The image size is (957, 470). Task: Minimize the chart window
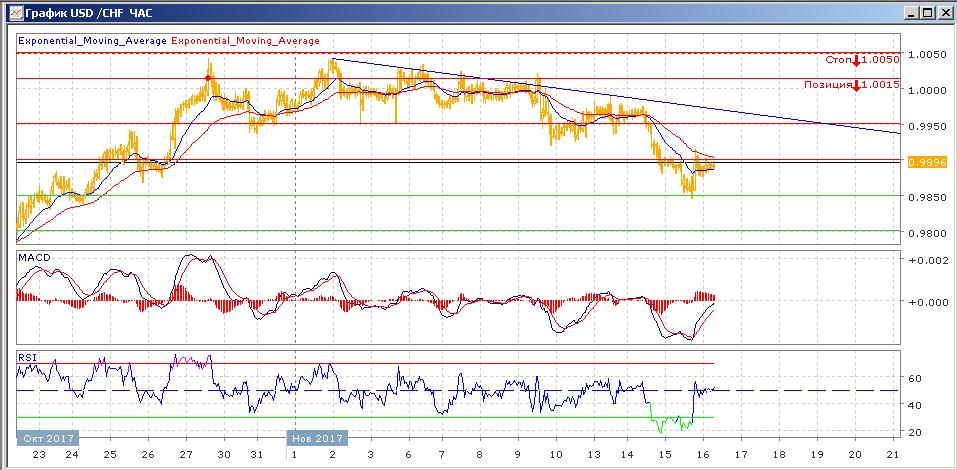911,12
